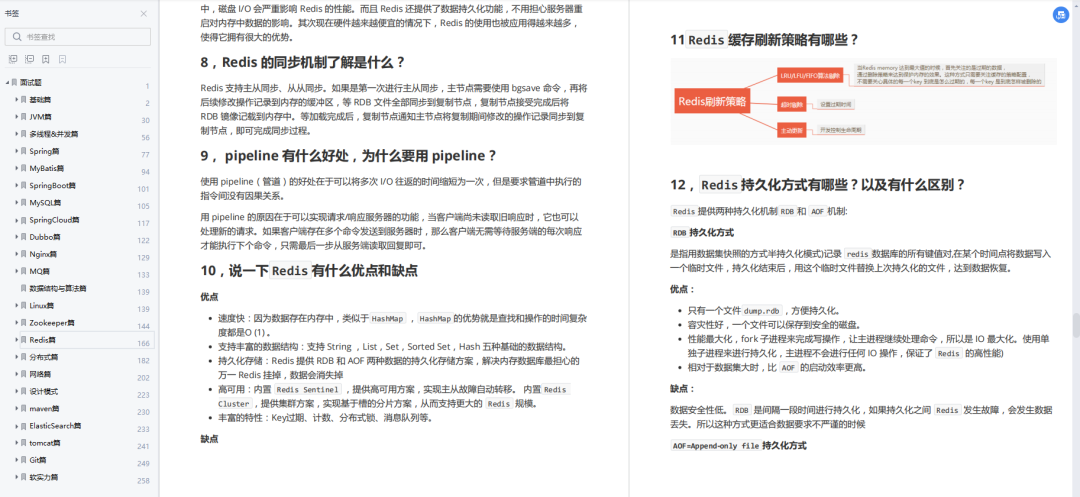Open the SpringCloud篇 bookmark

point(54,220)
